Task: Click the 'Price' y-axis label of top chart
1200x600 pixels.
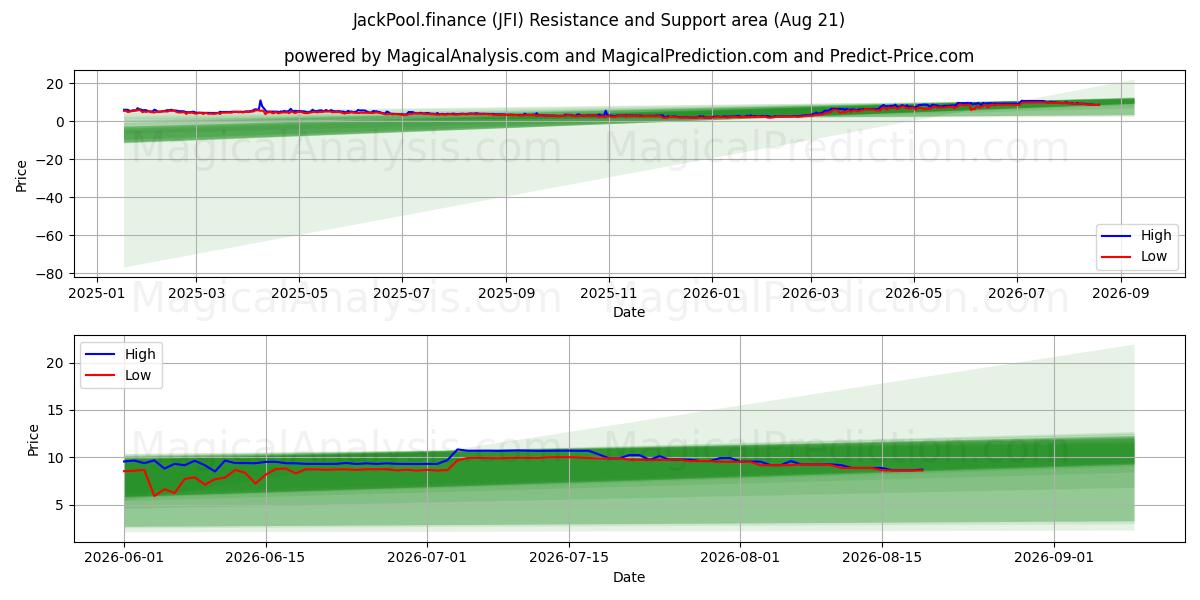Action: [x=22, y=175]
